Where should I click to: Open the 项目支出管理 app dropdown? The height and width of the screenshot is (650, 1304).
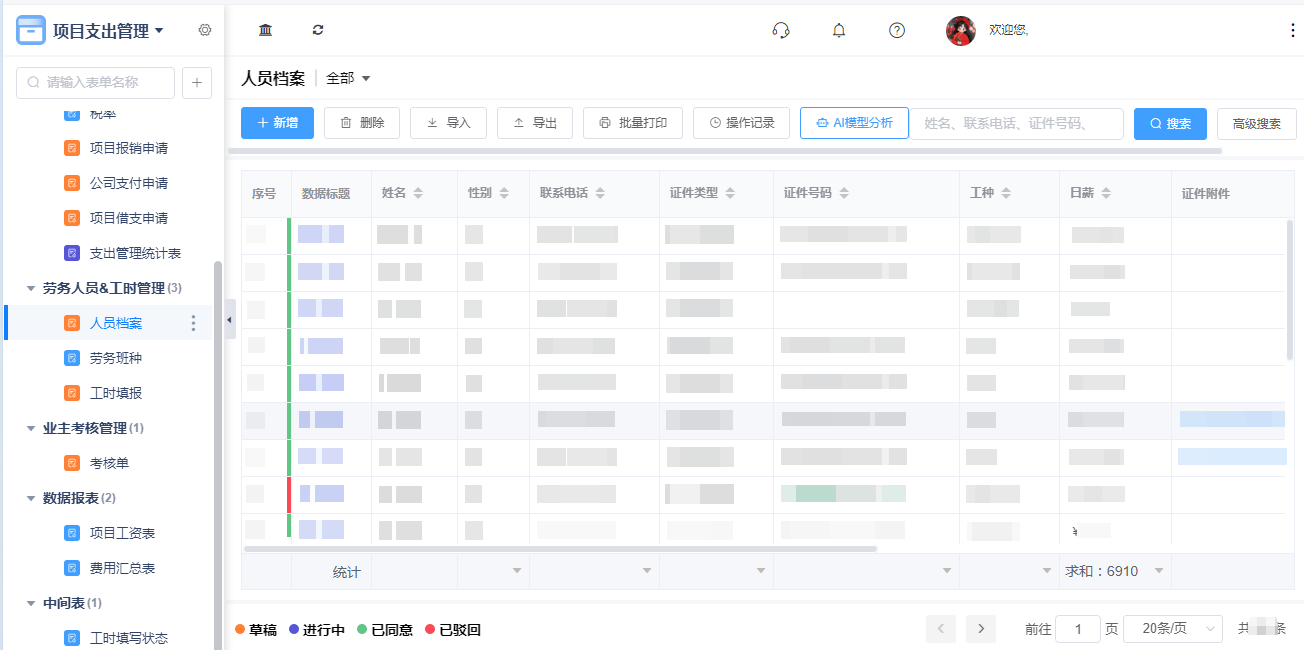159,31
